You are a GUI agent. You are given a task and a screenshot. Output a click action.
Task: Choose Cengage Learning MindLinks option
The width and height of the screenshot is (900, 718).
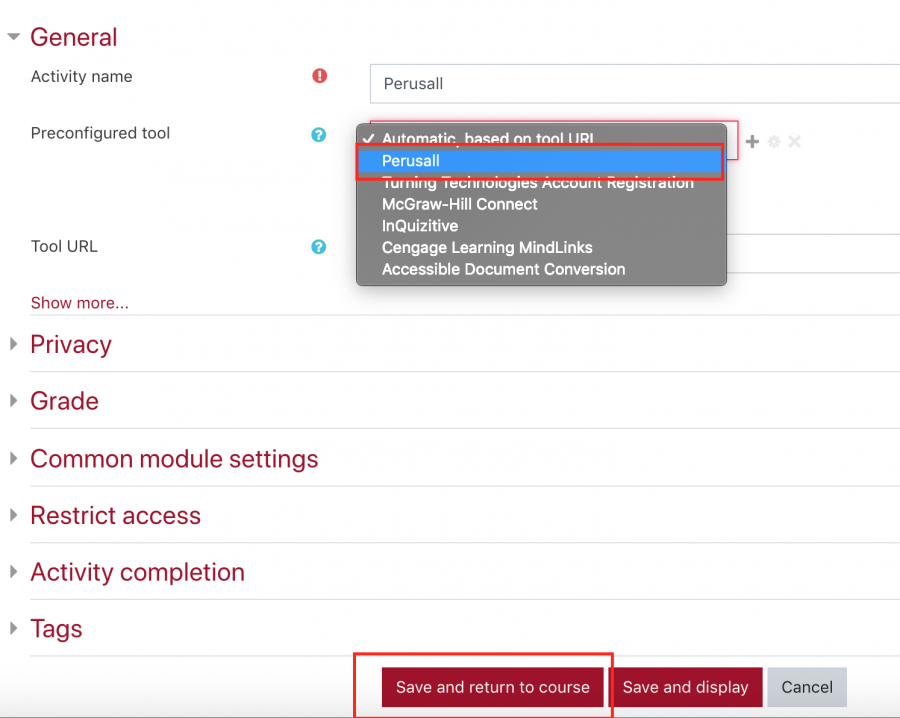coord(541,248)
